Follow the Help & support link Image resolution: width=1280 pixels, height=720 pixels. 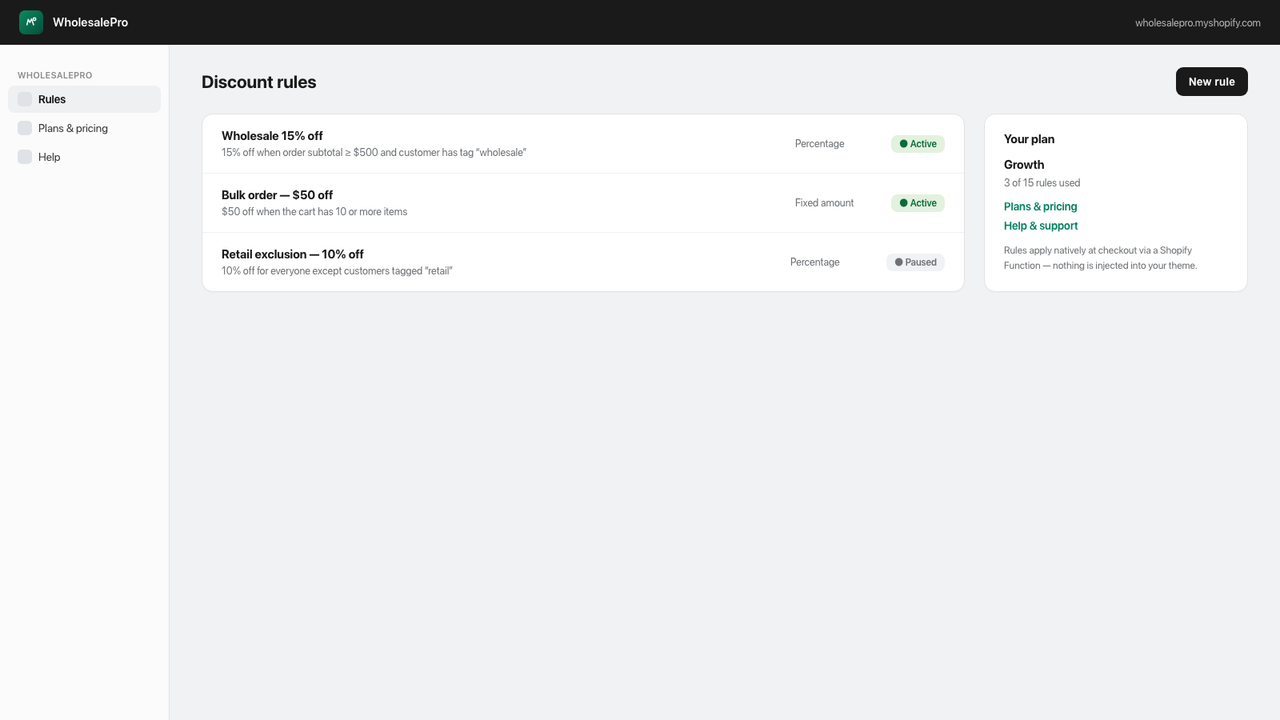(x=1040, y=226)
